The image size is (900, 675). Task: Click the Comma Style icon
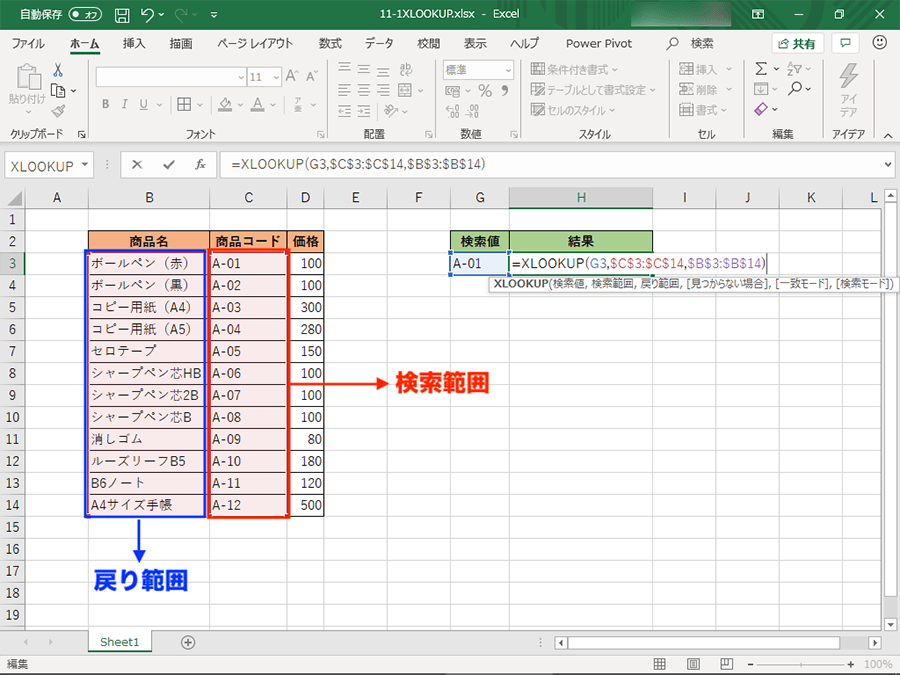coord(505,91)
